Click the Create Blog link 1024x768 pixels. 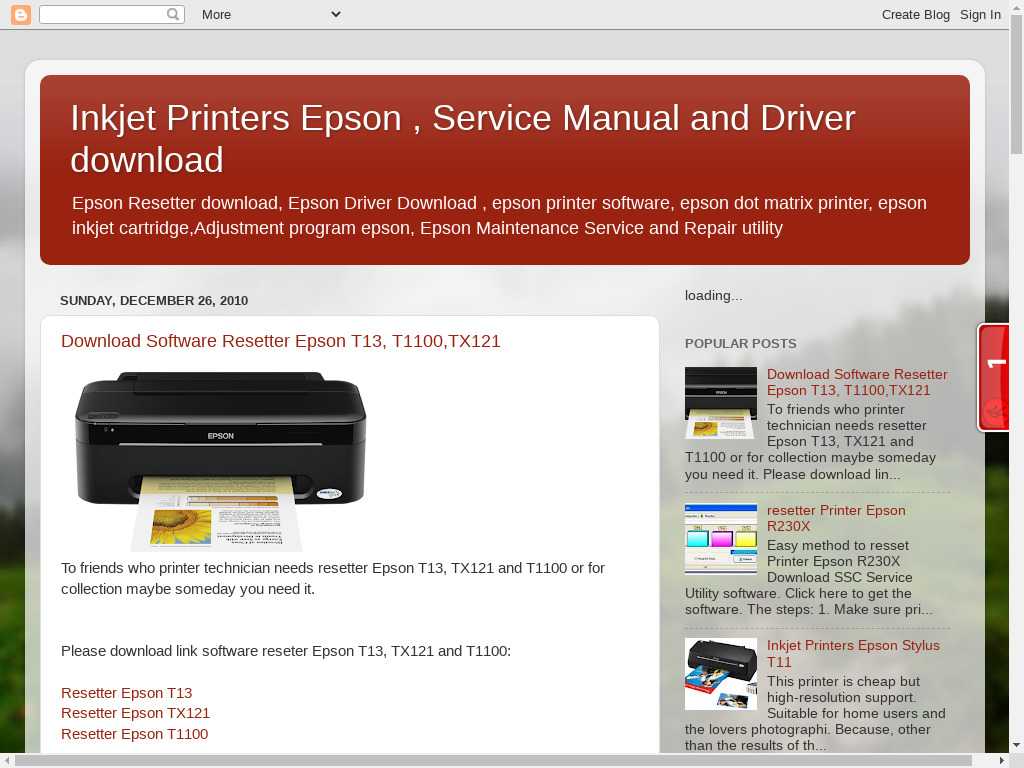tap(916, 14)
